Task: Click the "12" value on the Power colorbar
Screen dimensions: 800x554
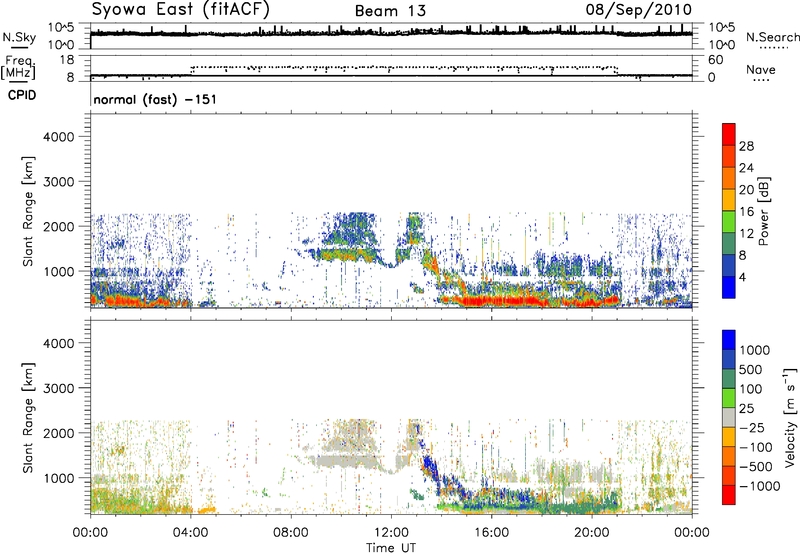Action: click(x=746, y=234)
